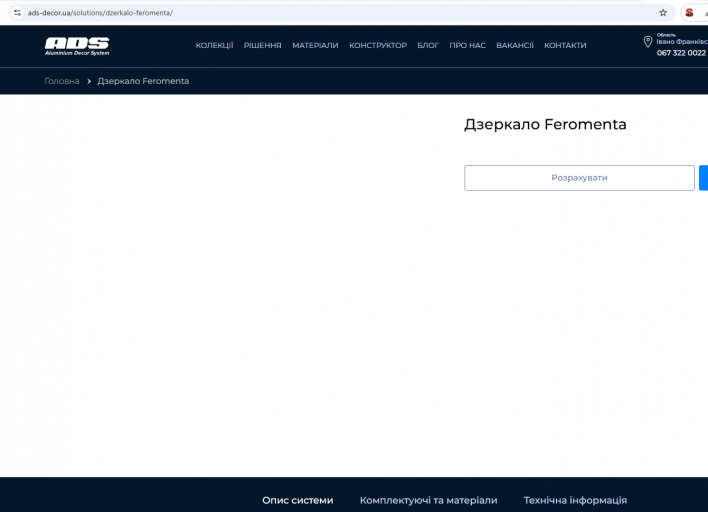Click the Дзеркало Feromenta page heading
The image size is (708, 512).
[545, 124]
